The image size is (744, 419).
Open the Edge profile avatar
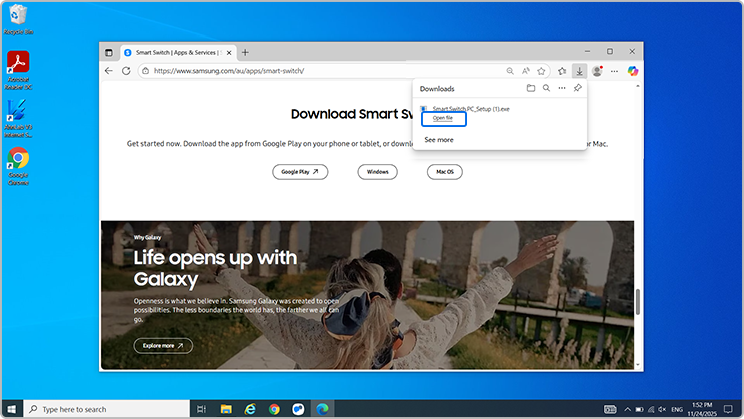597,71
